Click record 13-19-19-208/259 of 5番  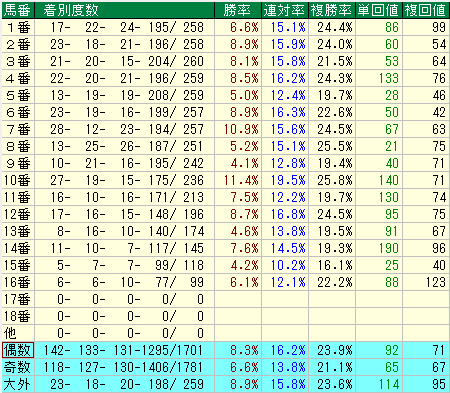[127, 95]
